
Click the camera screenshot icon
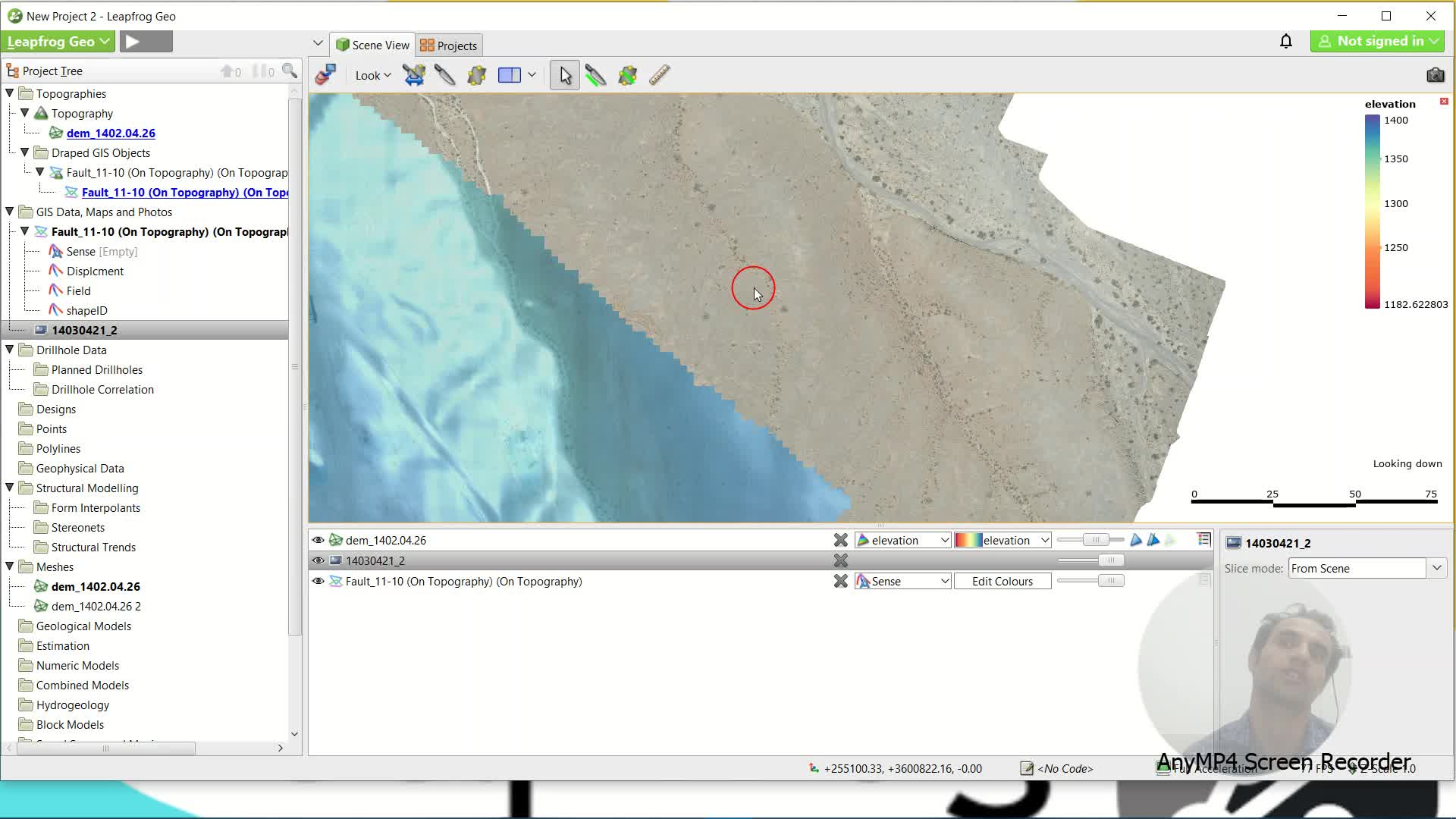(1435, 75)
